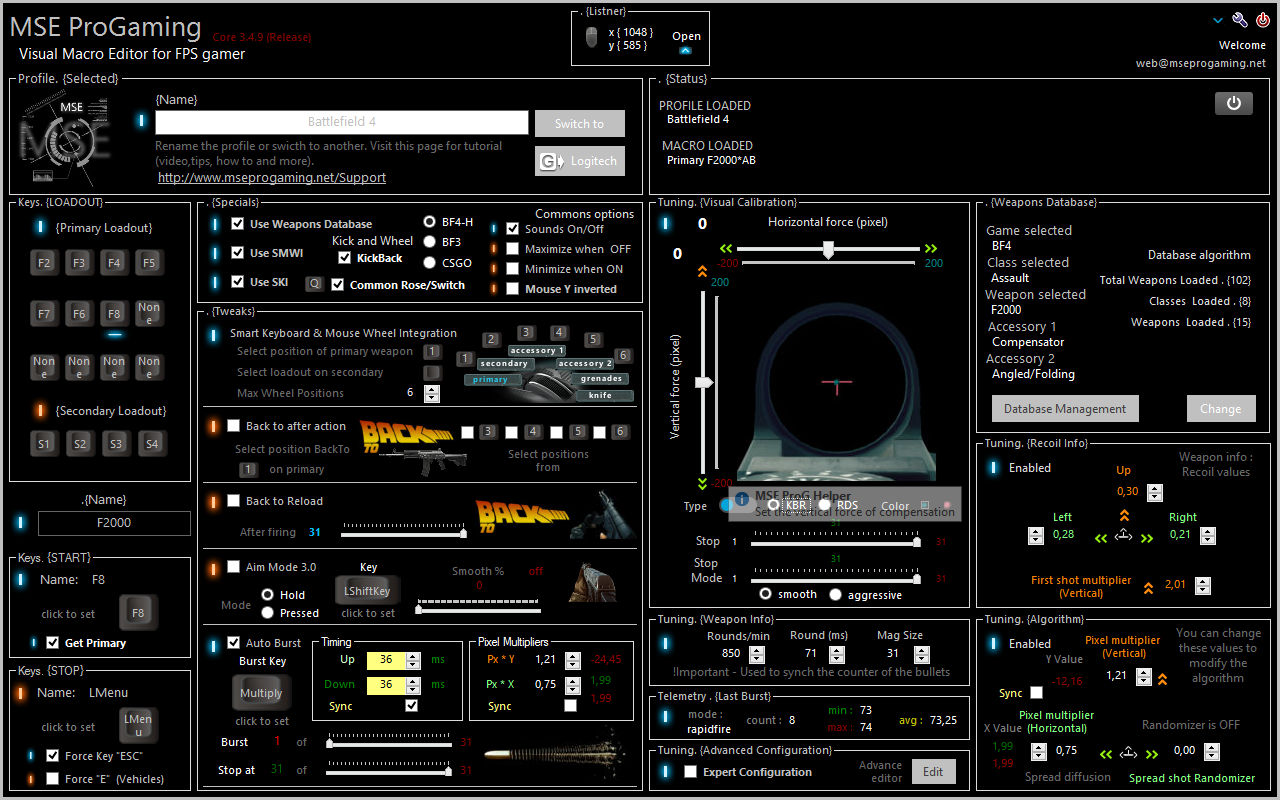Image resolution: width=1280 pixels, height=800 pixels.
Task: Click the F7 primary loadout key
Action: coord(44,313)
